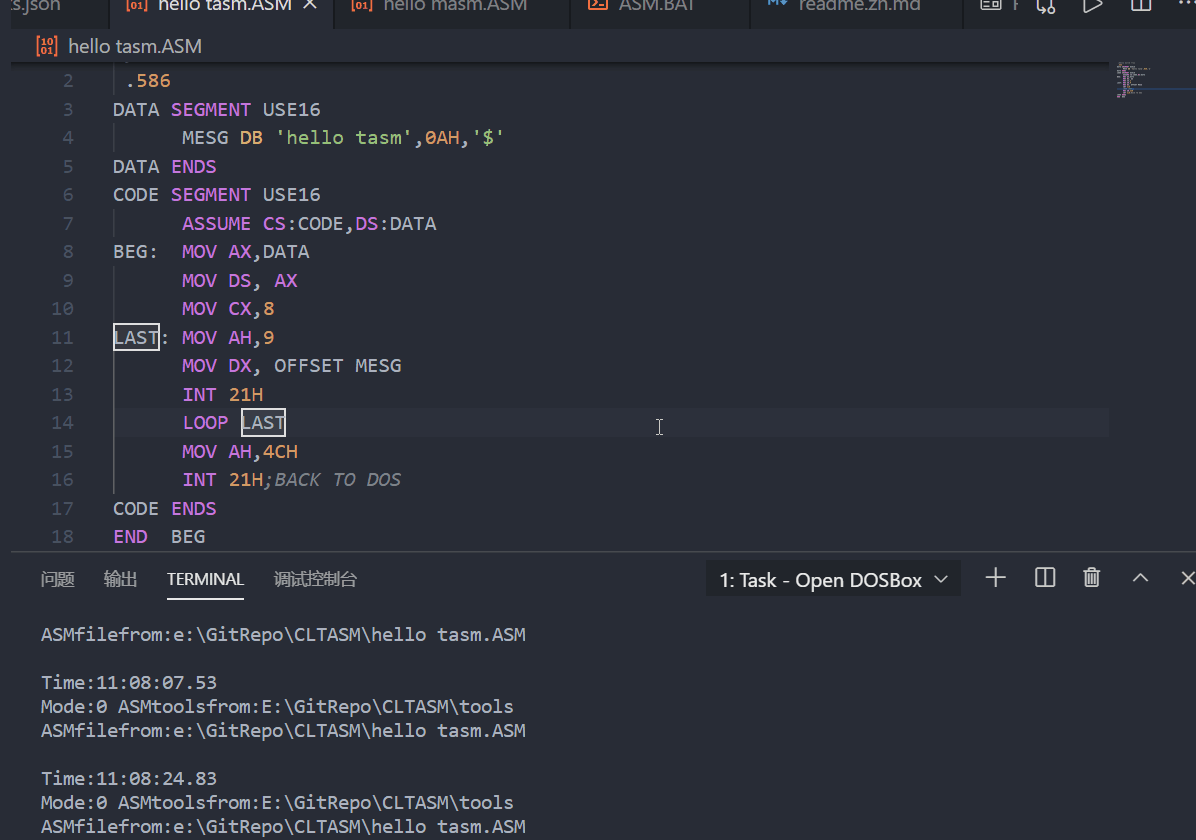Click the BACK TO DOS comment

coord(333,481)
